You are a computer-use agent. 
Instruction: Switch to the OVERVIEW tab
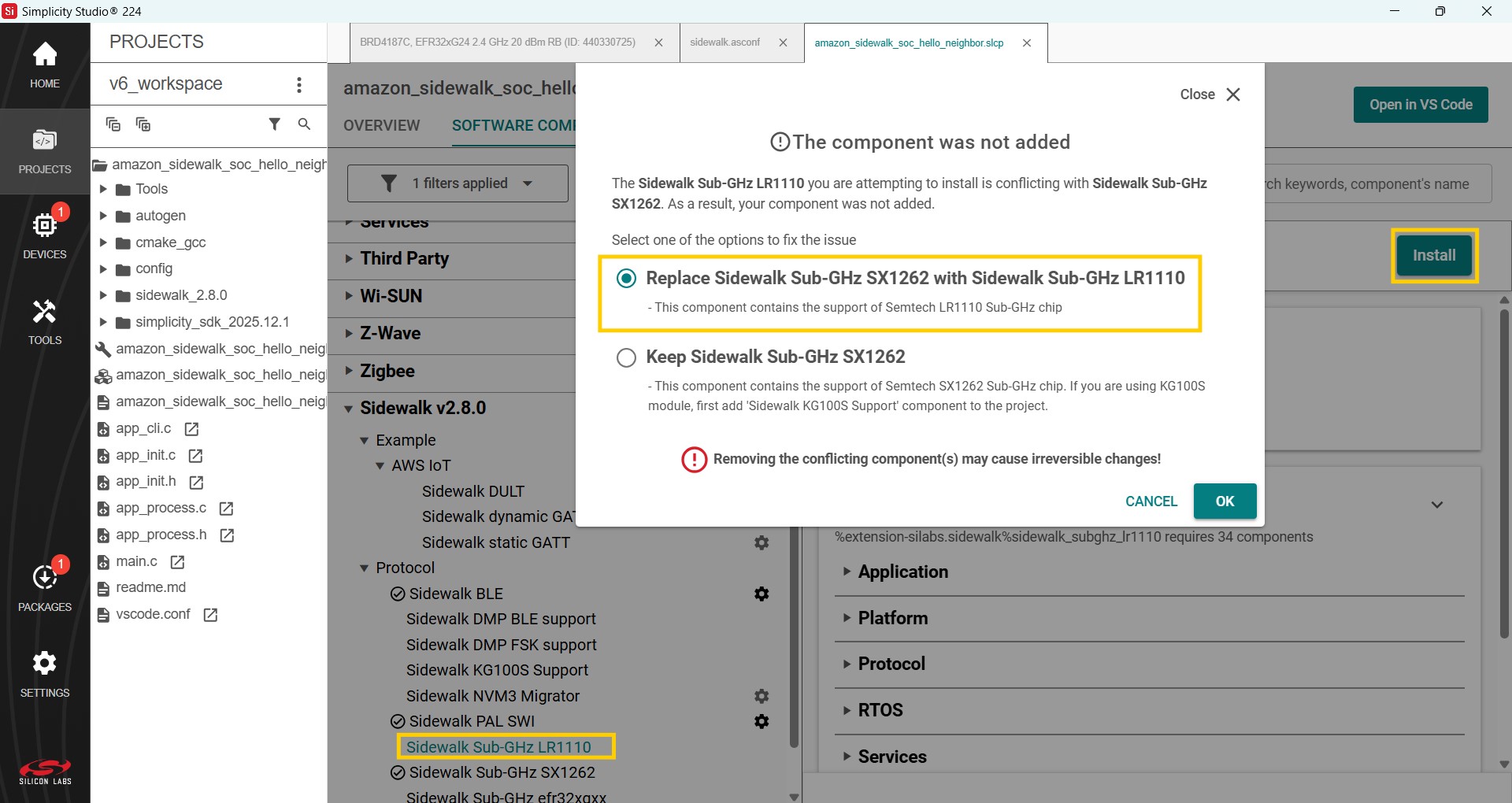381,125
